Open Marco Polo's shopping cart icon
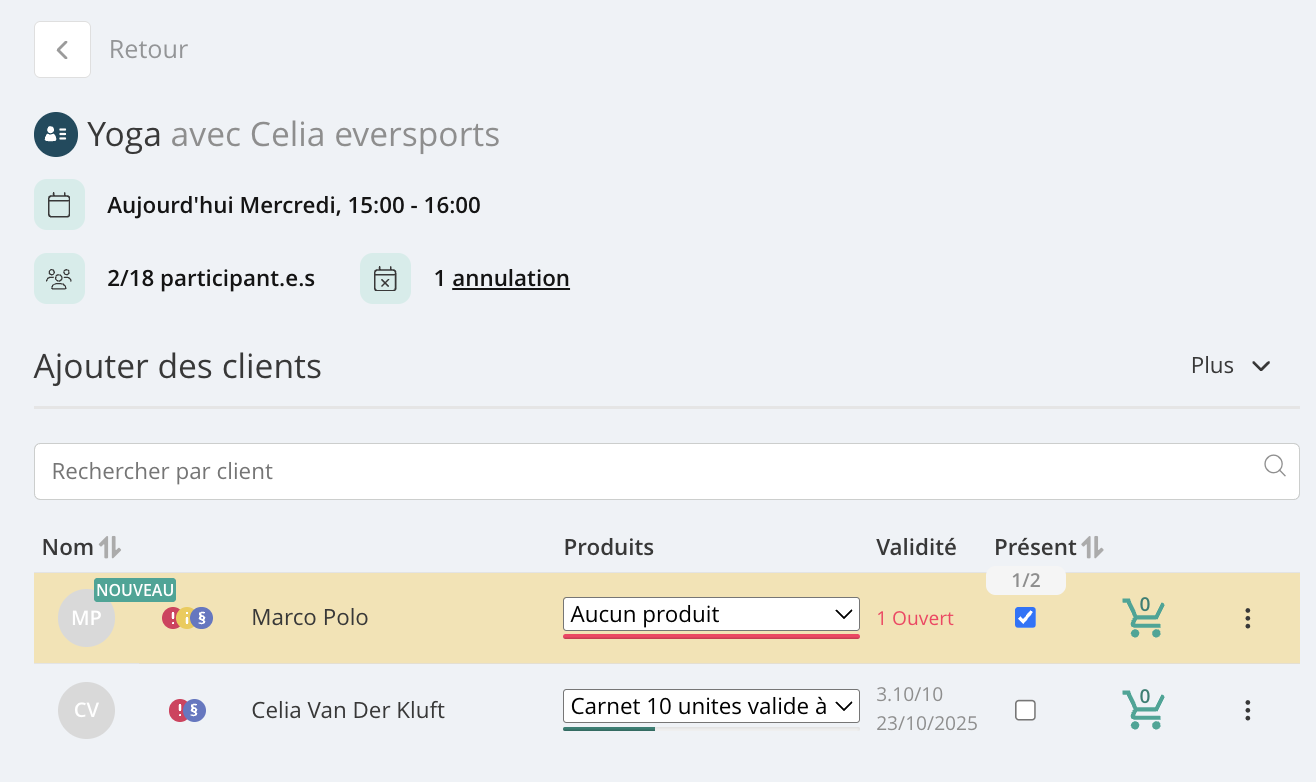 tap(1142, 617)
